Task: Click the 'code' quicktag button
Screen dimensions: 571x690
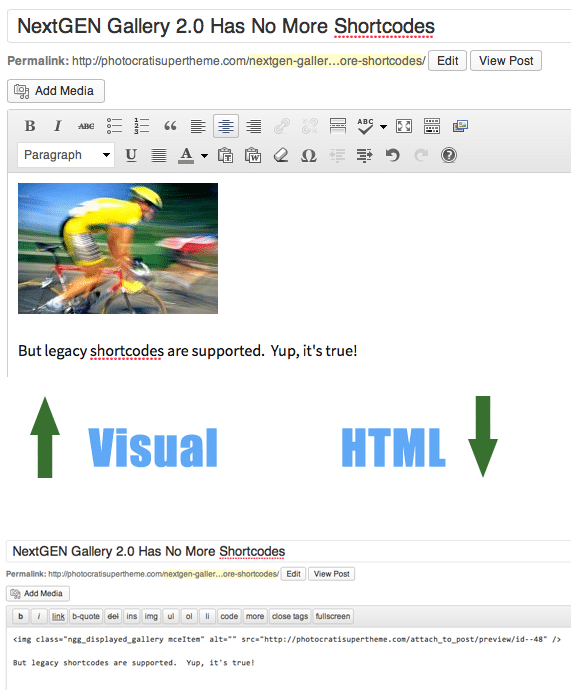Action: tap(229, 617)
